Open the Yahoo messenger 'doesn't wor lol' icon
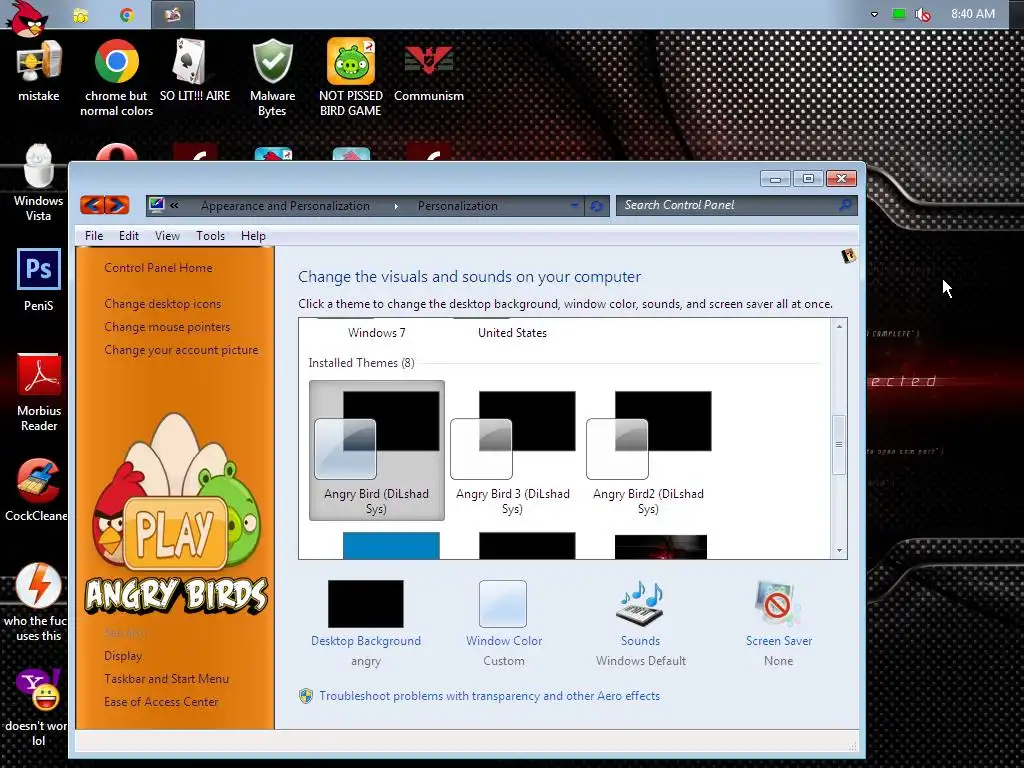This screenshot has width=1024, height=768. [37, 707]
